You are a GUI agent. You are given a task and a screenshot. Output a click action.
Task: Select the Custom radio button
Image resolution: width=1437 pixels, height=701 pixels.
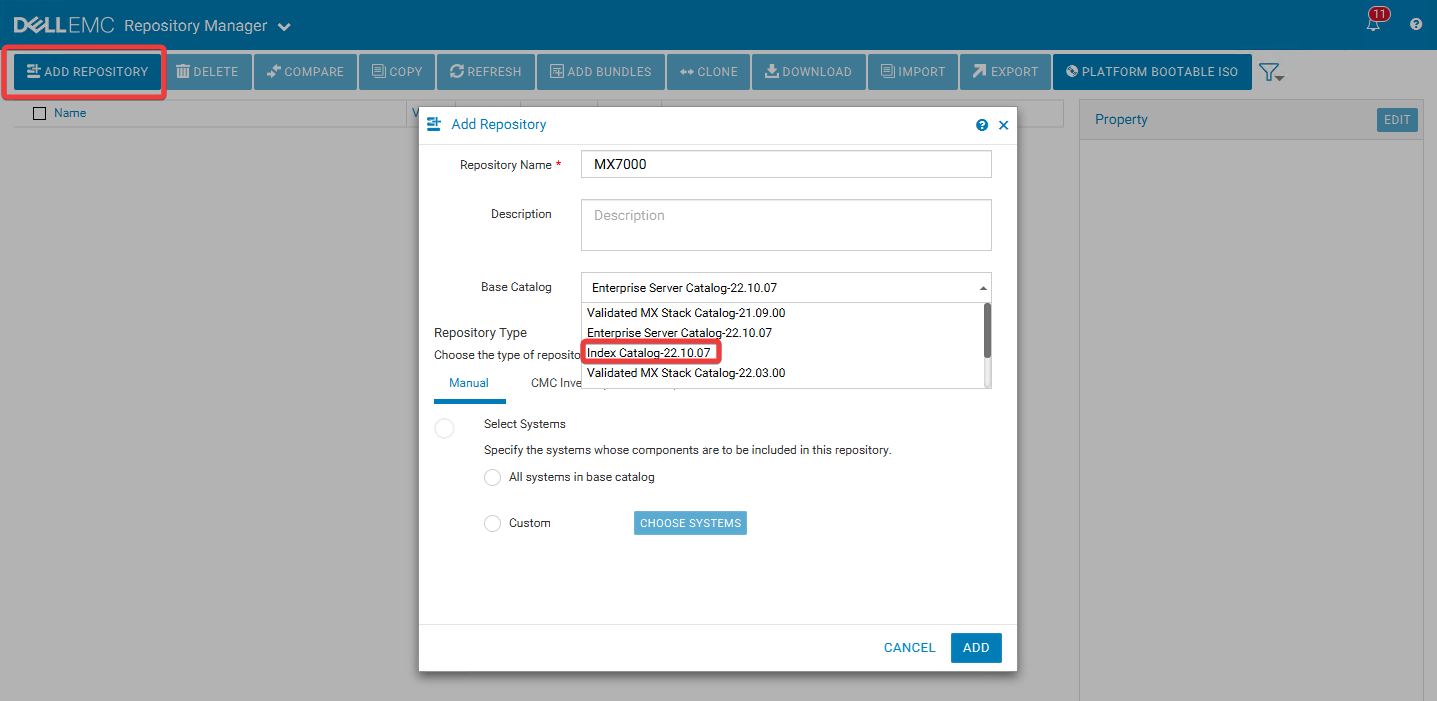tap(492, 522)
